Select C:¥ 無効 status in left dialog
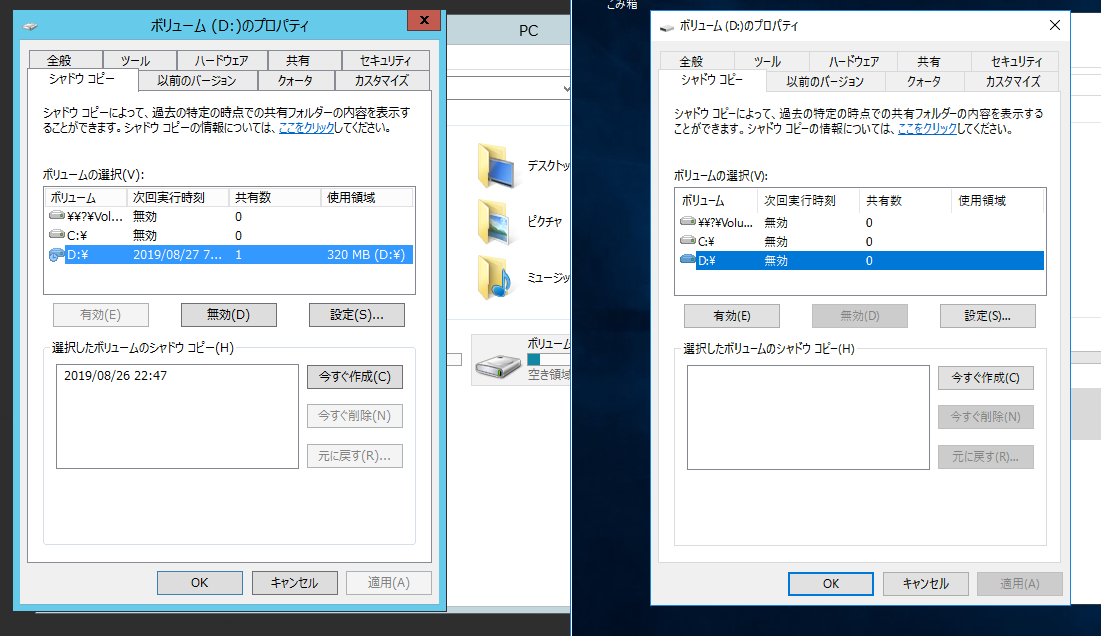Image resolution: width=1101 pixels, height=636 pixels. pos(145,235)
